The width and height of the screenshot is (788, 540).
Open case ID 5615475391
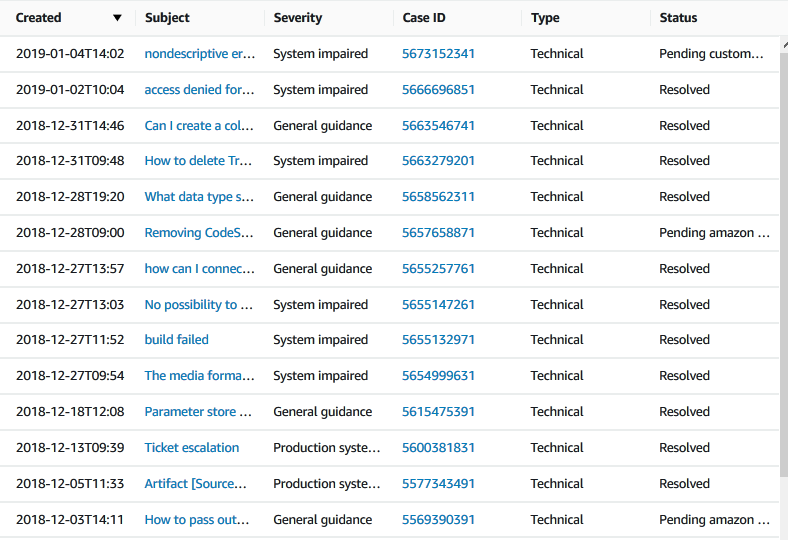tap(438, 412)
